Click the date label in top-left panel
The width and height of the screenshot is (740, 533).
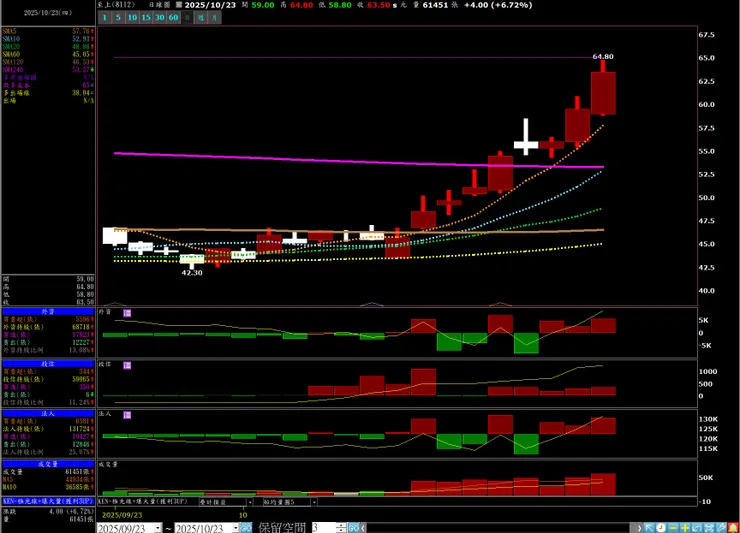[x=48, y=13]
